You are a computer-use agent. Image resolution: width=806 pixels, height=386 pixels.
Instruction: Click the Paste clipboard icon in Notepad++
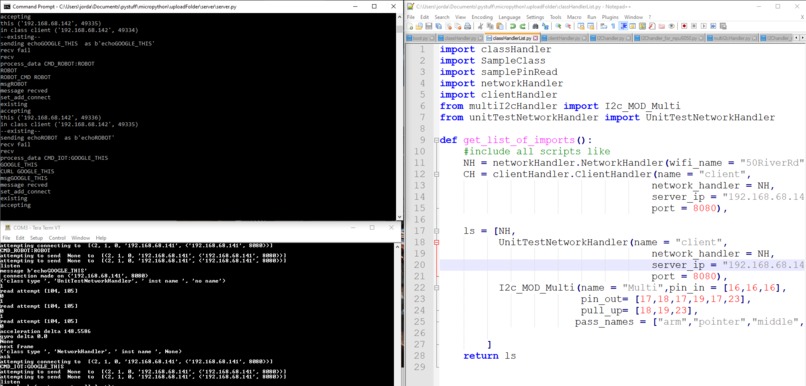500,26
